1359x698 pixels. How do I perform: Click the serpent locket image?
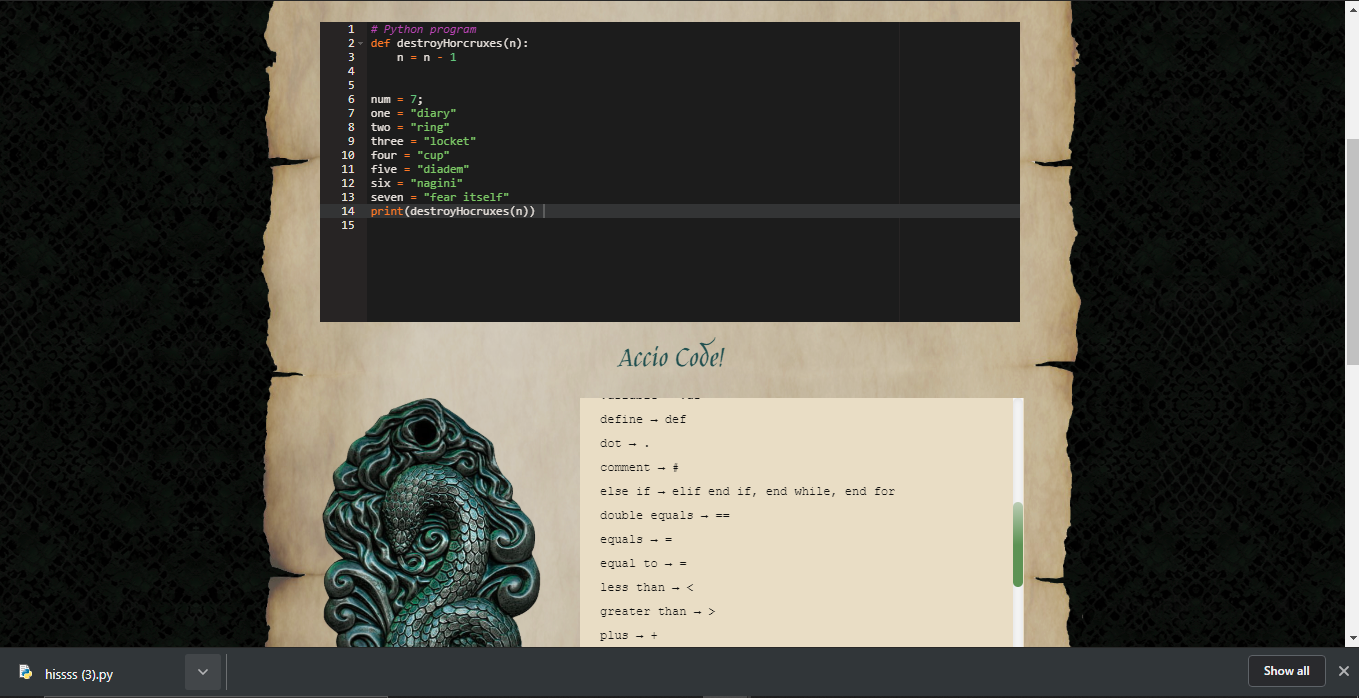tap(431, 523)
